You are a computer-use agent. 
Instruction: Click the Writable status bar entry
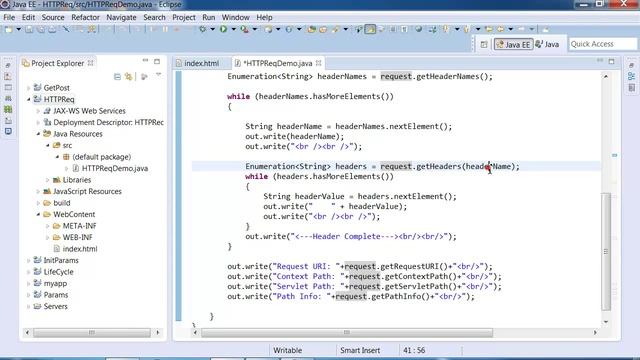pos(287,351)
